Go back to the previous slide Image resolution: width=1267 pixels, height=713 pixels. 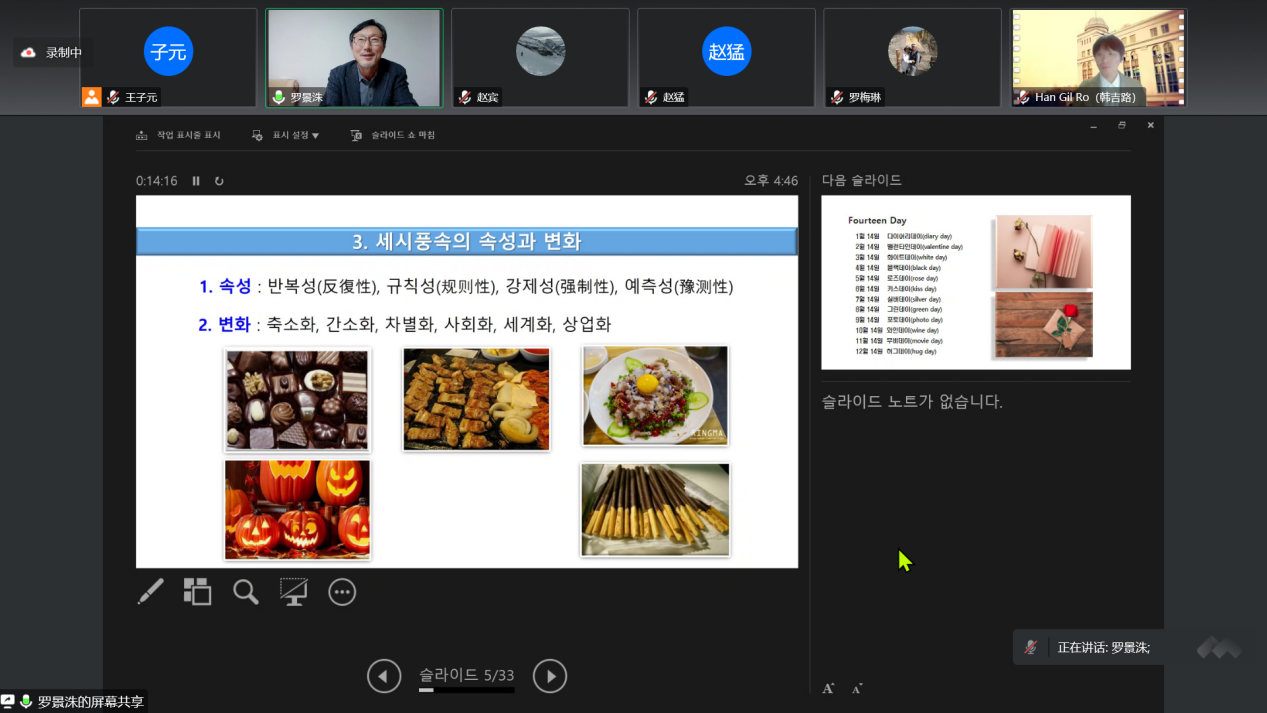point(384,676)
